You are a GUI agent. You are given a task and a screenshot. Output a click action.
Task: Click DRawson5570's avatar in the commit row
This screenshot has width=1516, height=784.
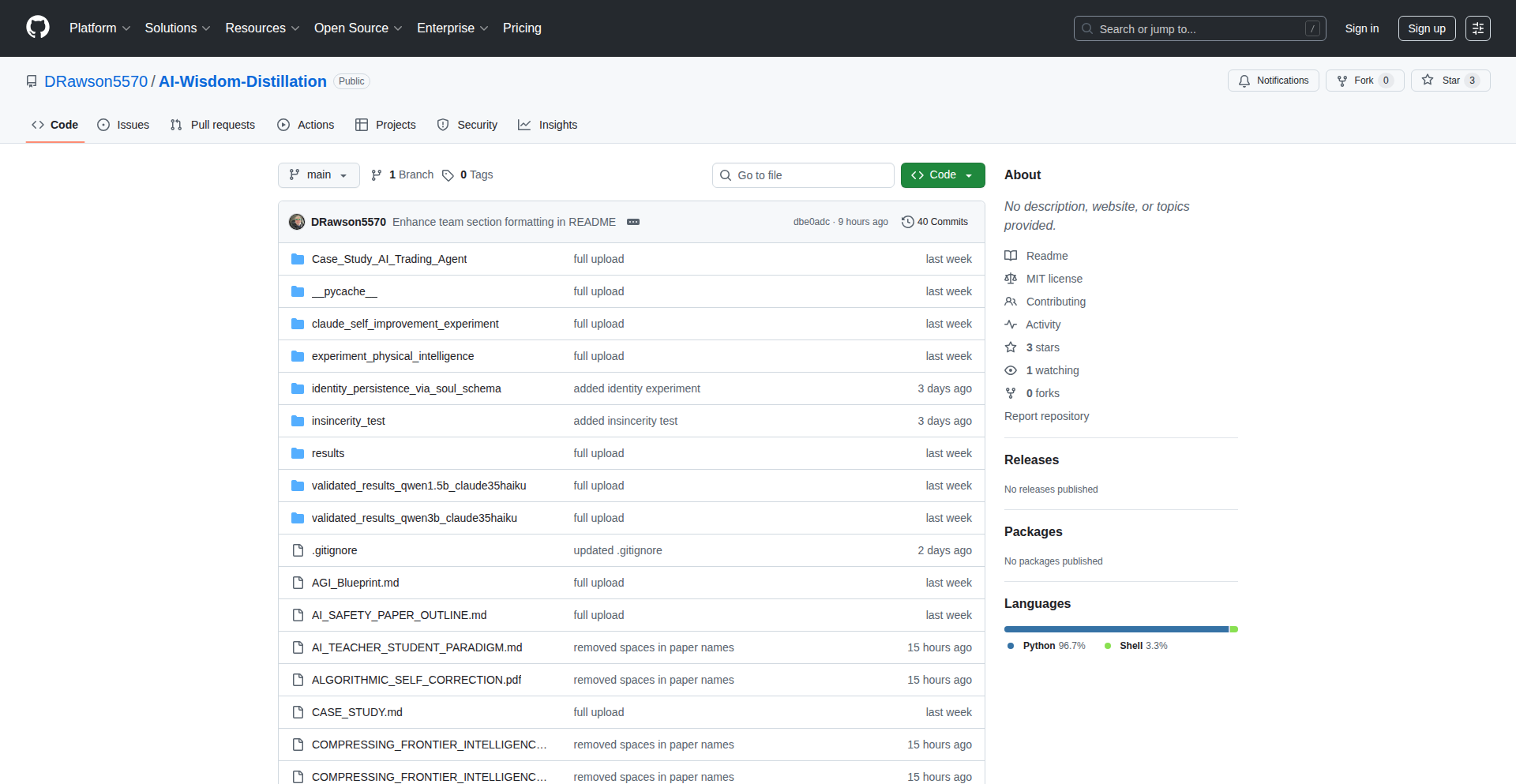(297, 222)
